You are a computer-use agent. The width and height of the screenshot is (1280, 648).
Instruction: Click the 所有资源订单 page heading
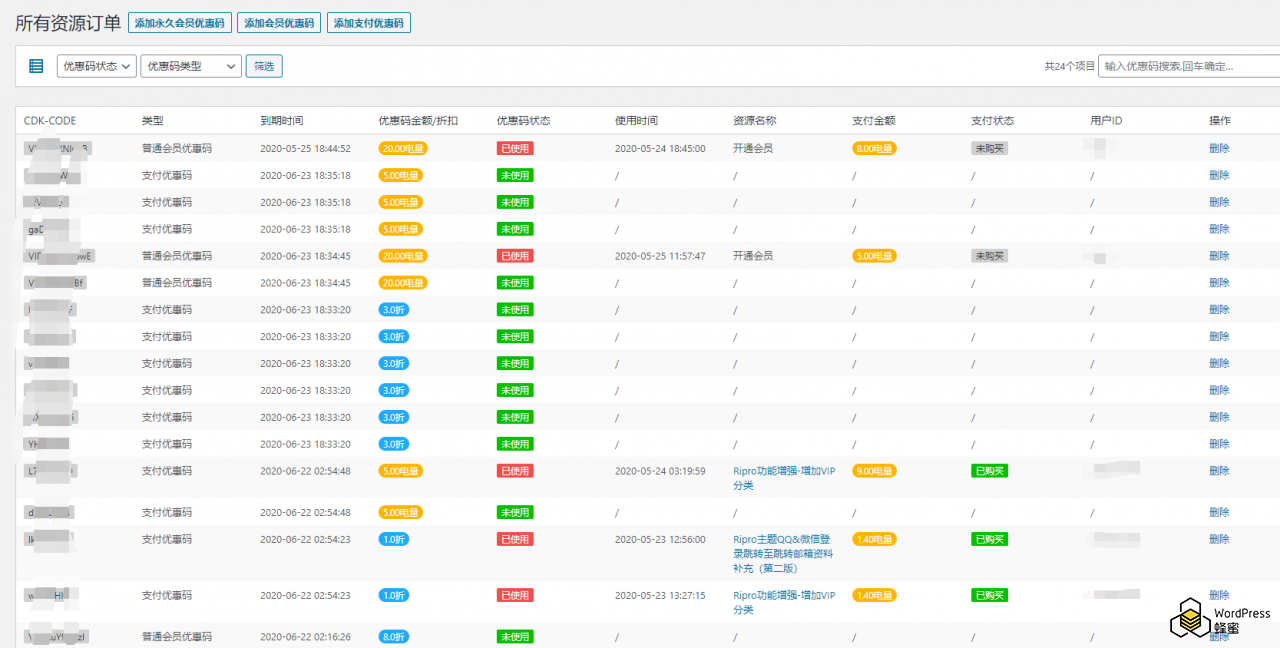(x=68, y=23)
